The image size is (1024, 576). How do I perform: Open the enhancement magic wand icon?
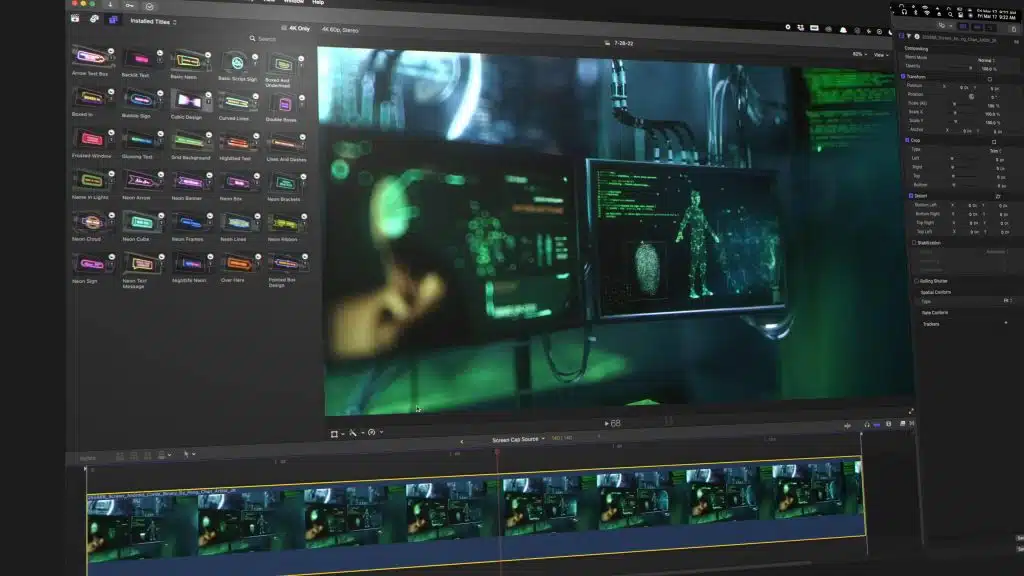coord(353,433)
